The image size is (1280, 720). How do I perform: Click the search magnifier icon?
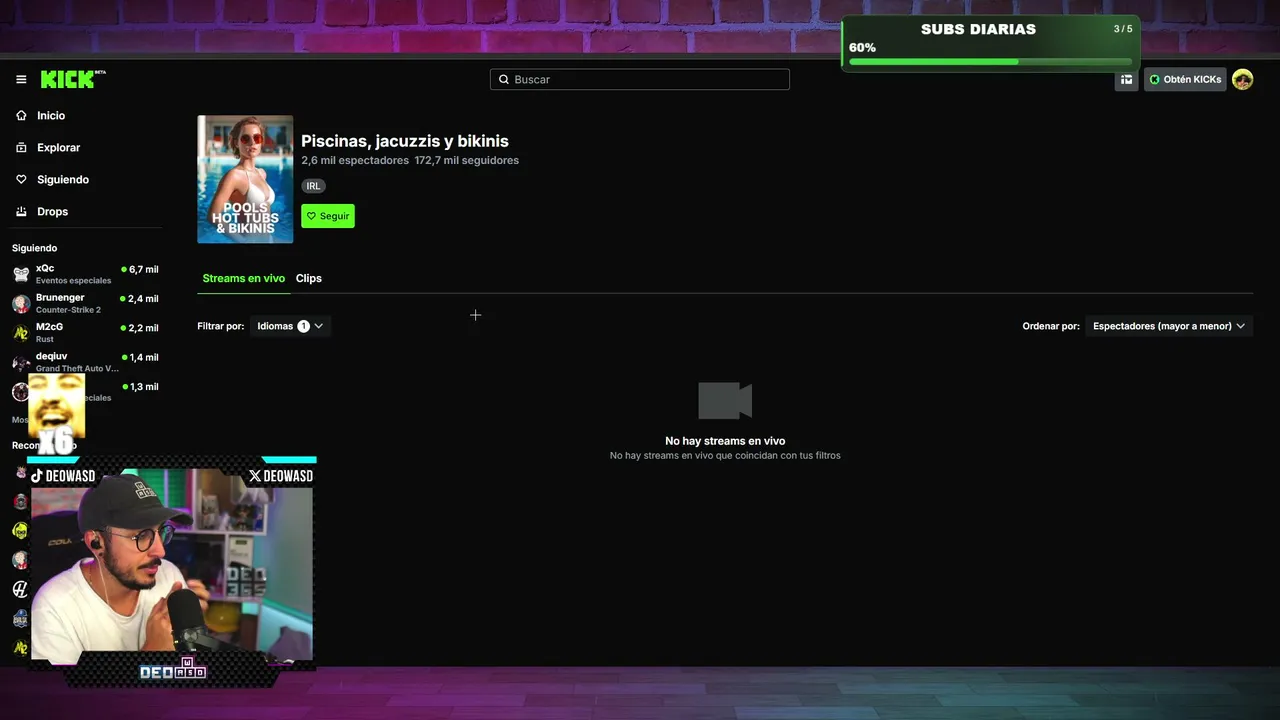coord(504,79)
